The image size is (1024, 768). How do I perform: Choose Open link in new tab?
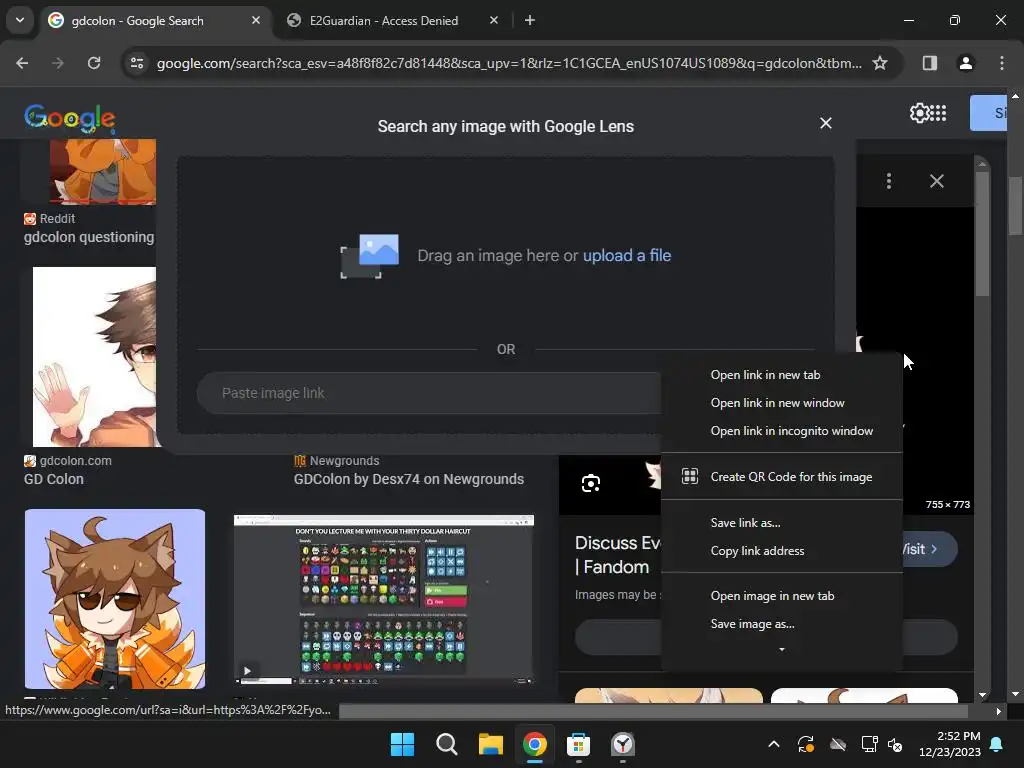click(x=782, y=375)
